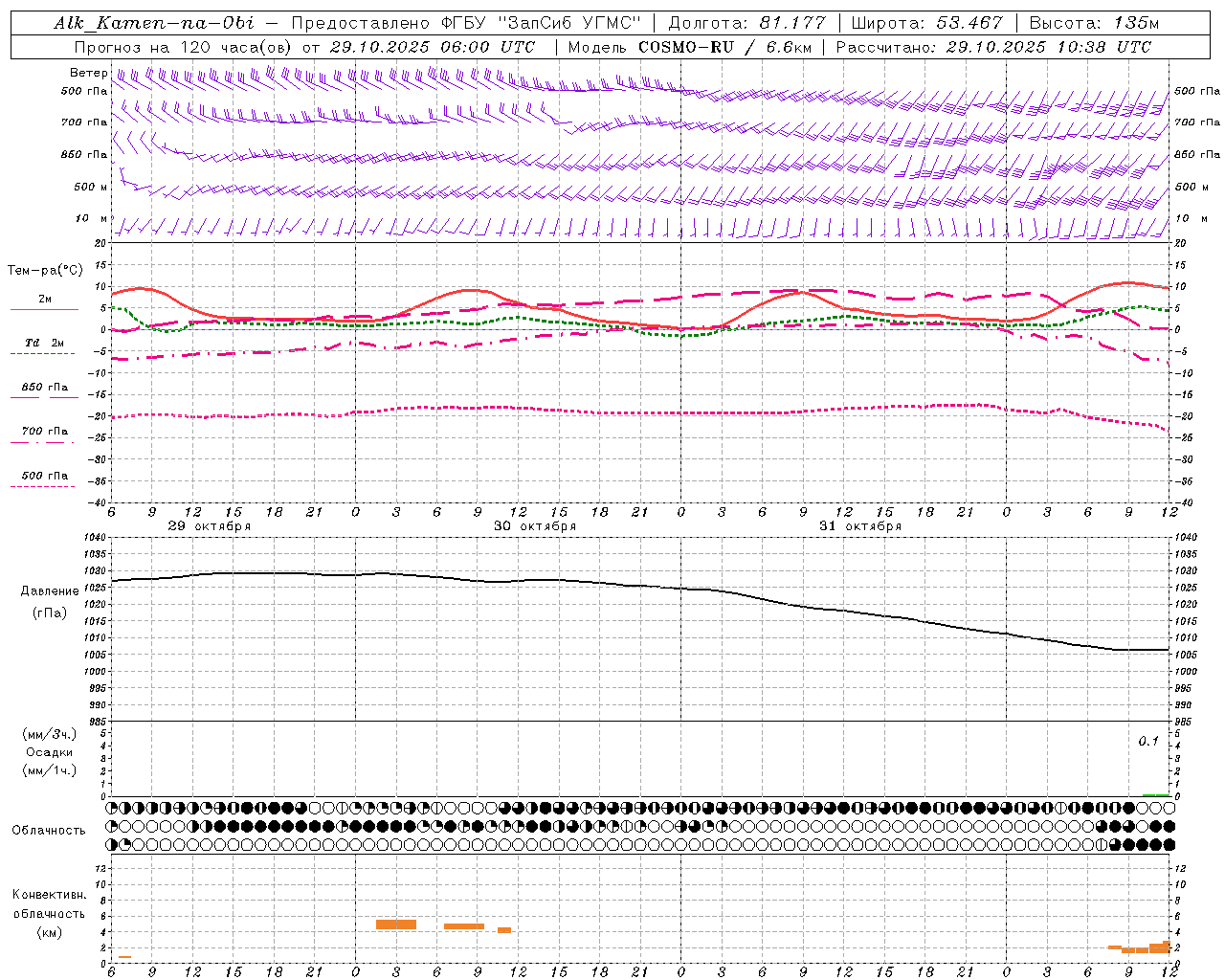Click the 30 октября date label

[535, 526]
